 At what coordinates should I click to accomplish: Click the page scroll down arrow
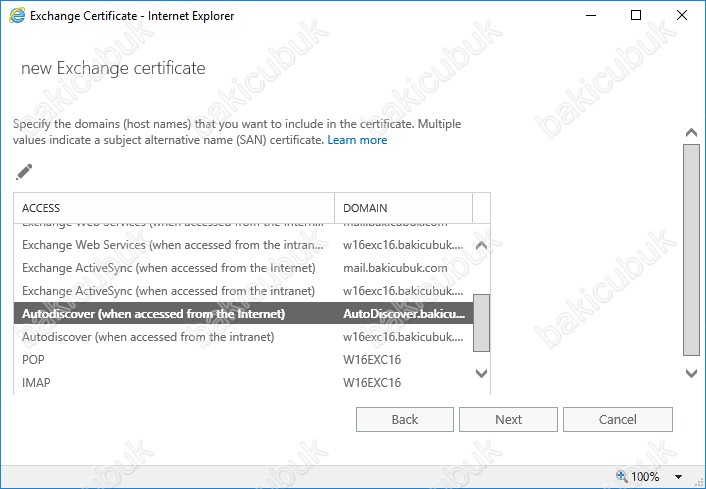click(691, 373)
